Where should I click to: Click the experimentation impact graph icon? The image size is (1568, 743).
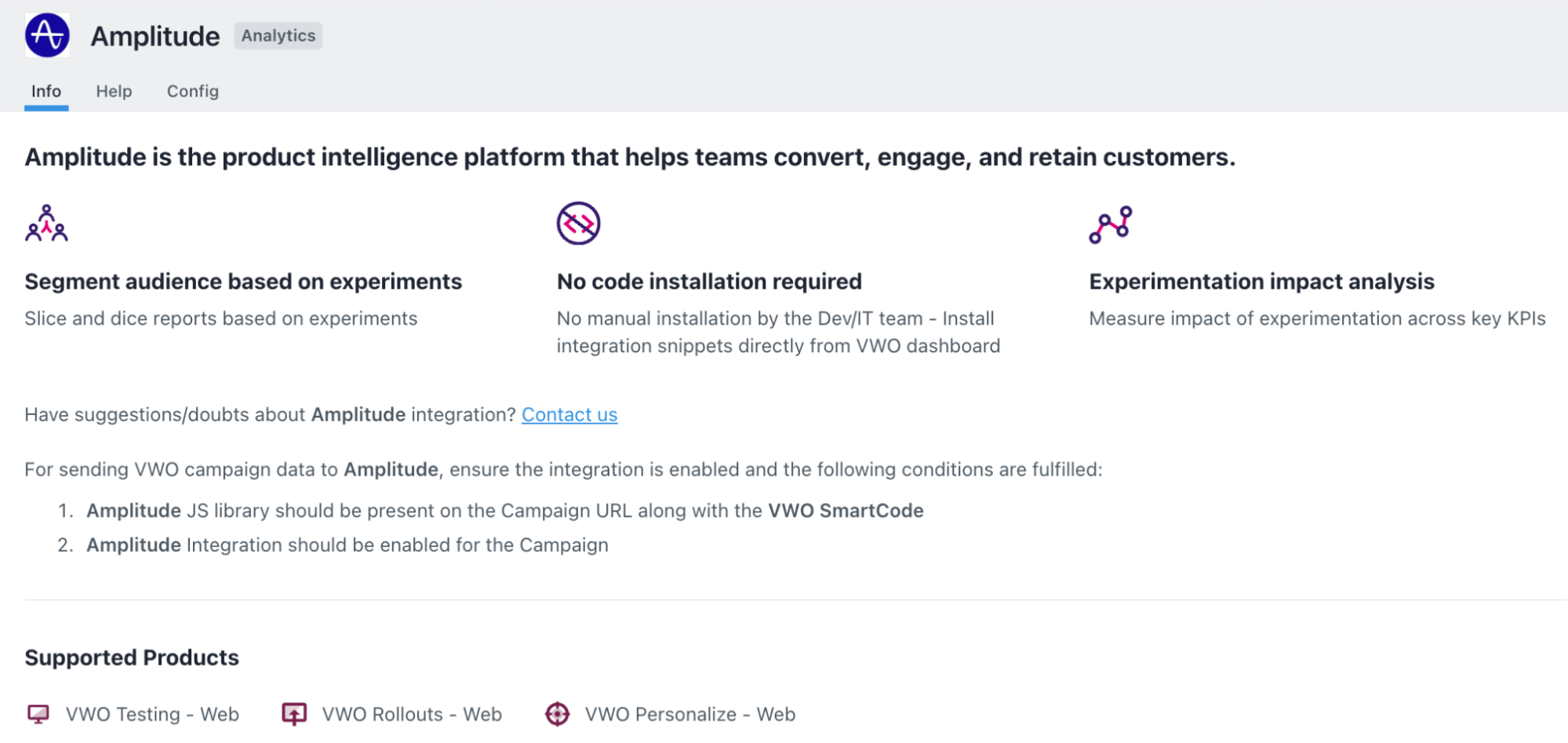coord(1111,224)
